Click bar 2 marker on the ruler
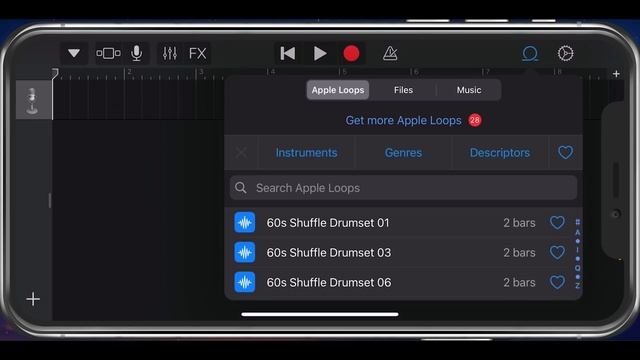The height and width of the screenshot is (360, 640). click(129, 72)
